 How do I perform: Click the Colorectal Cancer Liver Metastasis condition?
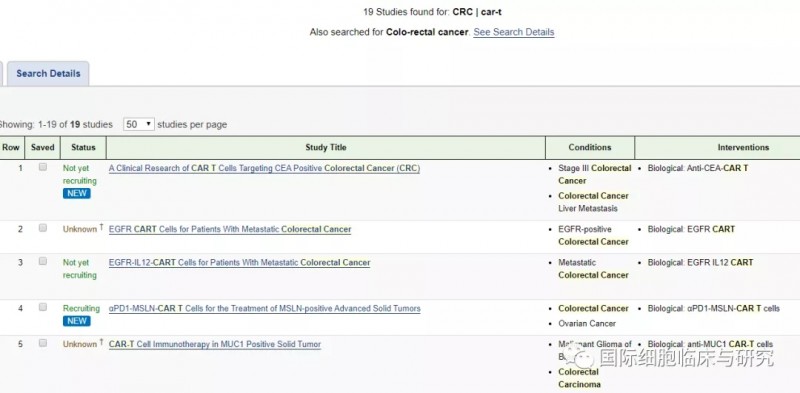pos(593,202)
